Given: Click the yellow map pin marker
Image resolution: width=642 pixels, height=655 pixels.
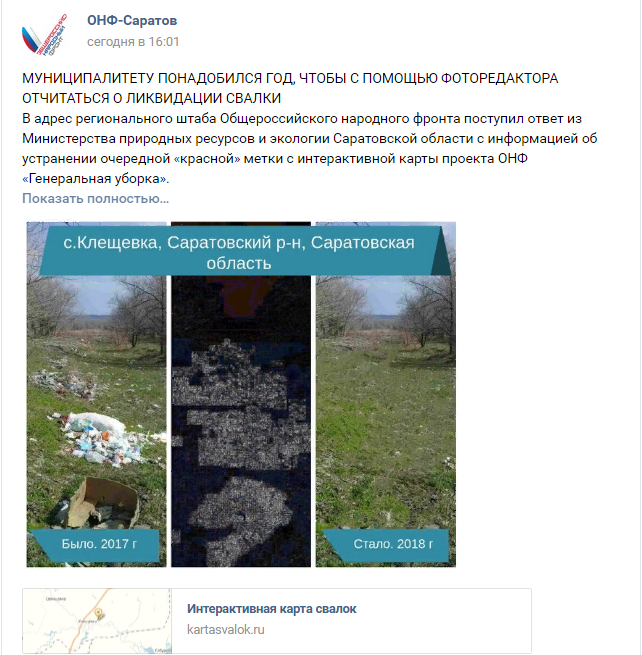Looking at the screenshot, I should click(99, 614).
